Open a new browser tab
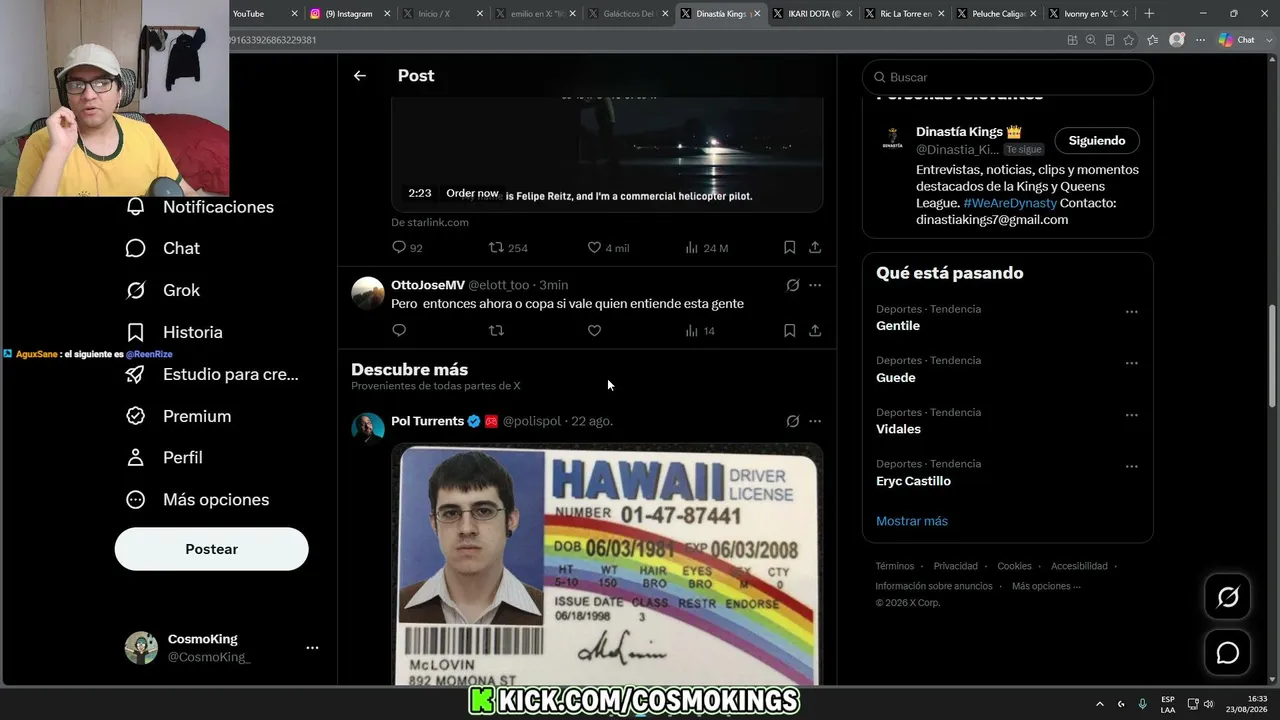Screen dimensions: 1280x720 pos(1149,14)
